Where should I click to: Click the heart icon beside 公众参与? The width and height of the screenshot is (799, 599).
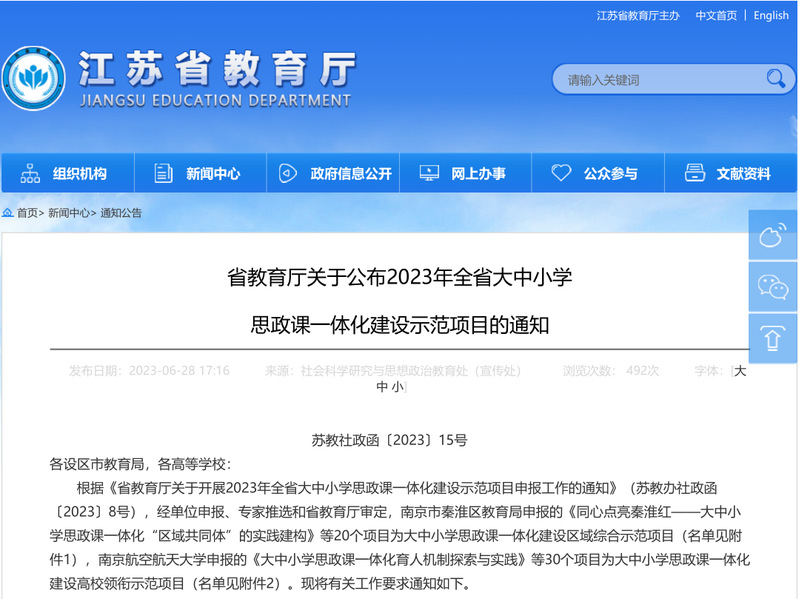click(x=561, y=173)
